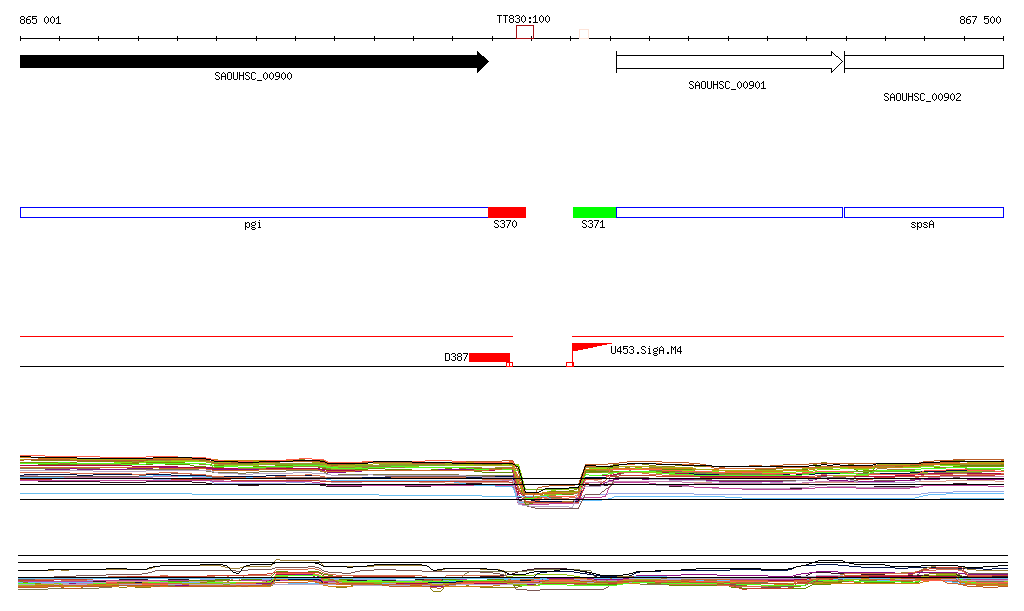
Task: Click the small white box on ruler
Action: pyautogui.click(x=584, y=36)
